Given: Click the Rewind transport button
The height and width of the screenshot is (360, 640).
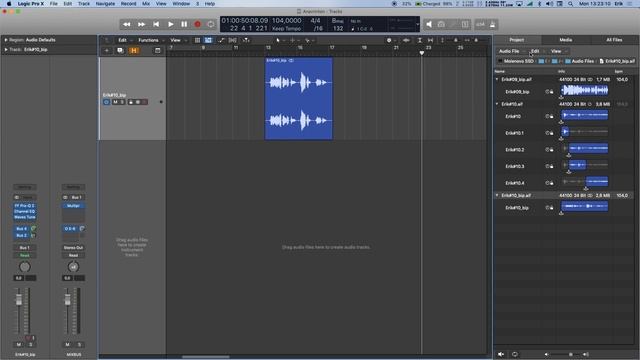Looking at the screenshot, I should click(127, 24).
